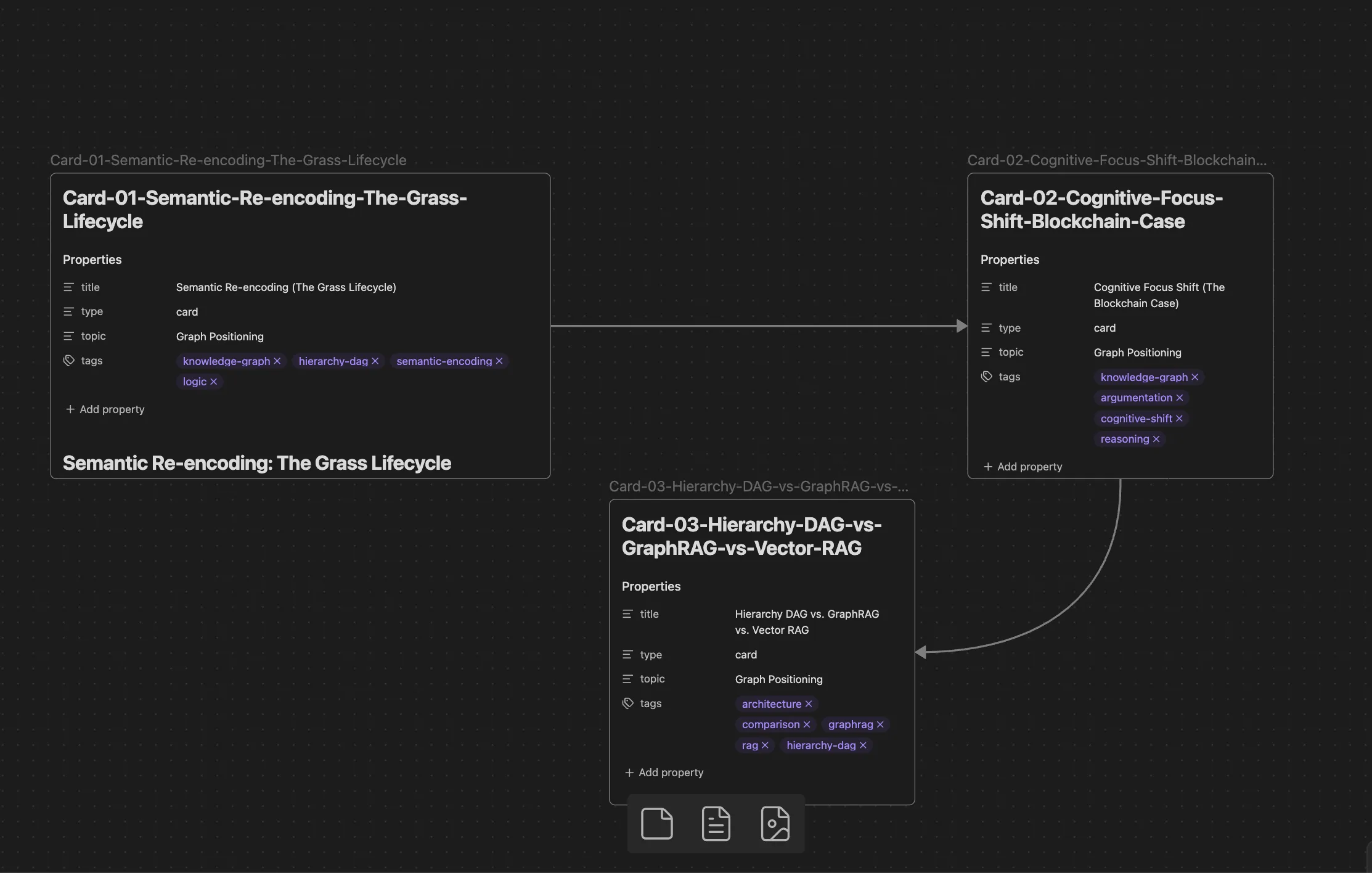The image size is (1372, 873).
Task: Remove the graphrag tag
Action: tap(880, 724)
